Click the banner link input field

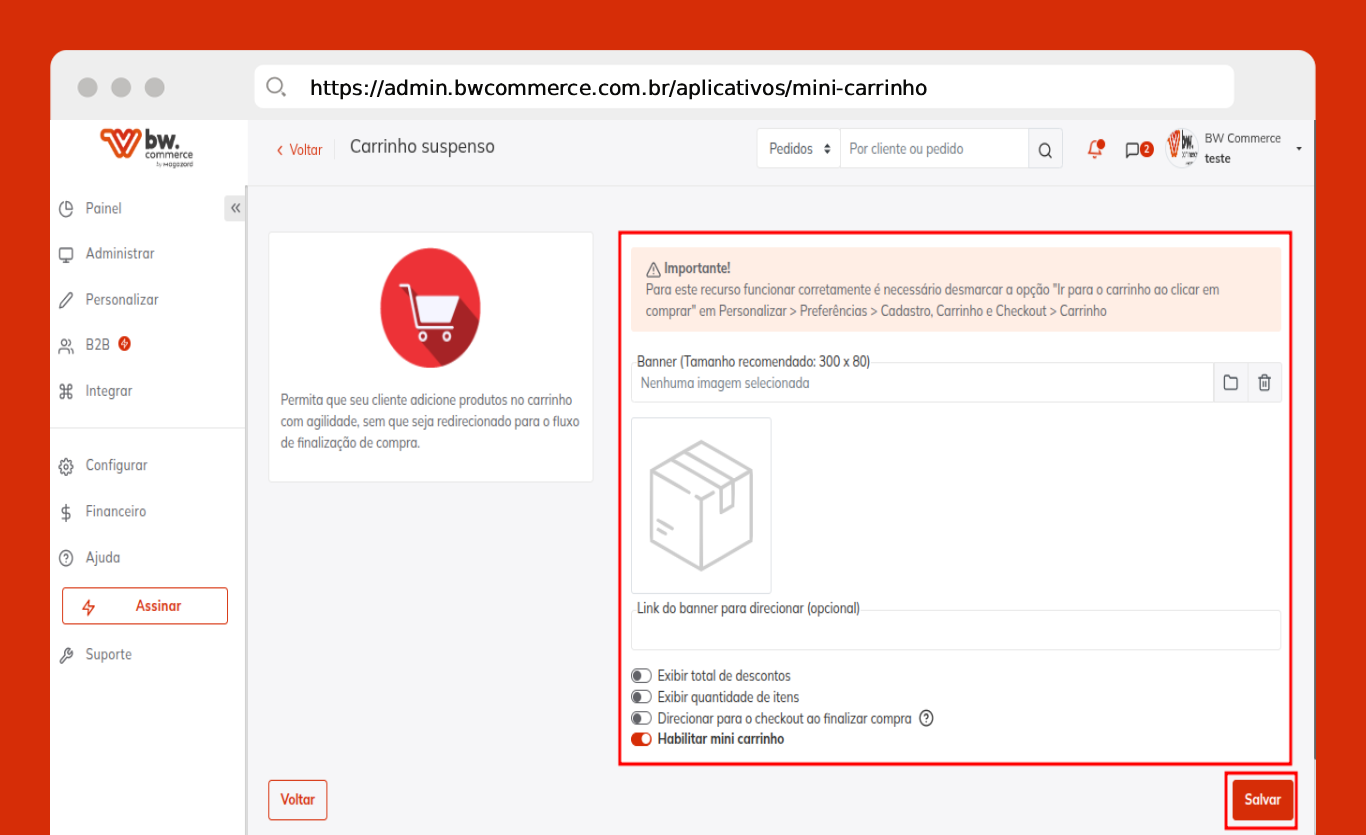click(x=955, y=632)
